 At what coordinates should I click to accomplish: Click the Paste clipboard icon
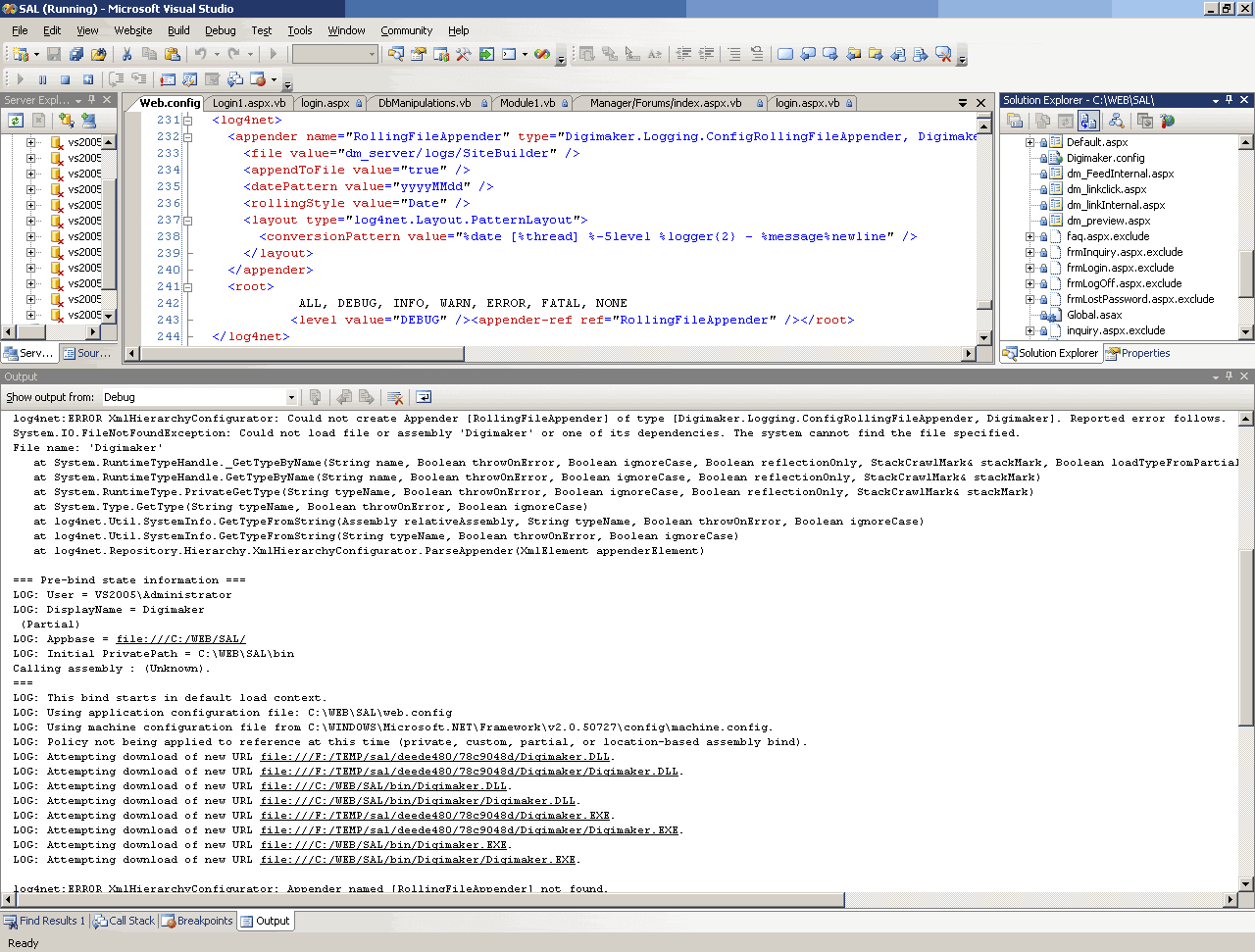point(173,54)
